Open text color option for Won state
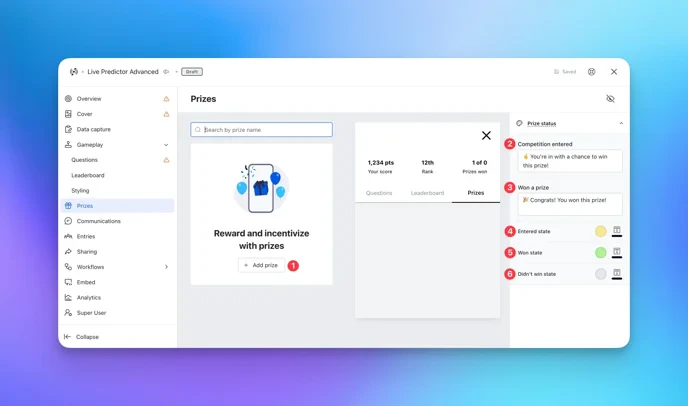The width and height of the screenshot is (688, 406). 616,252
